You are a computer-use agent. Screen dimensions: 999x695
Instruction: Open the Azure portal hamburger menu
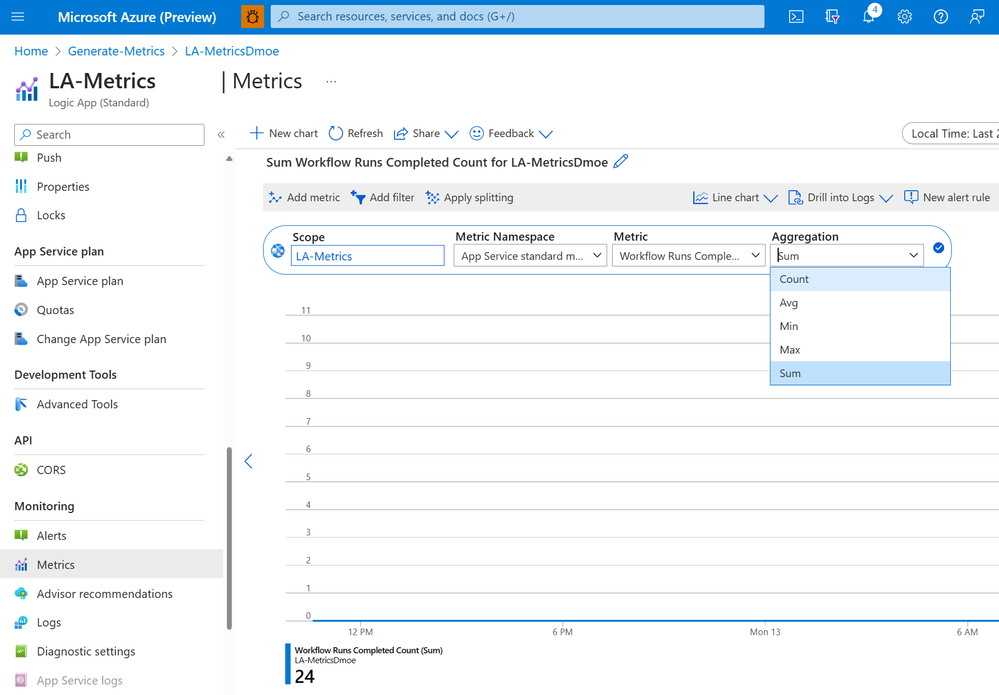[x=18, y=17]
